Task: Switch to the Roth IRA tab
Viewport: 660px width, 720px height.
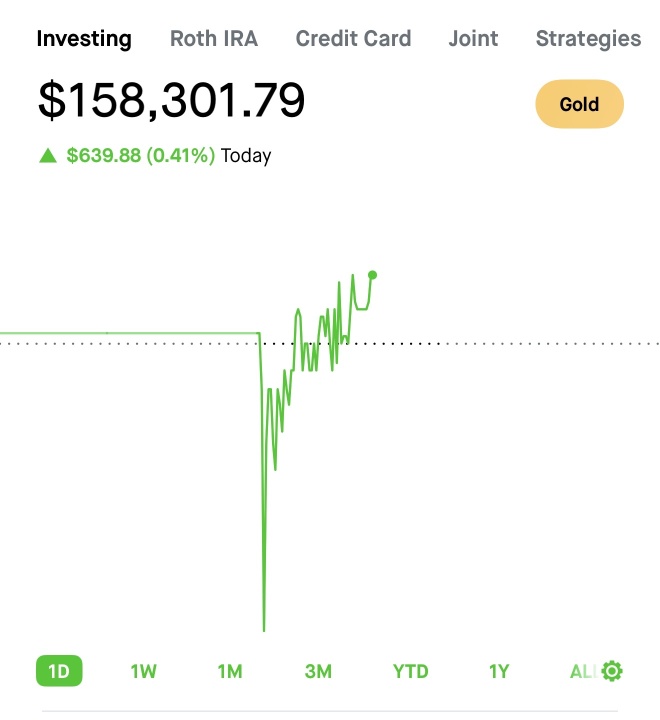Action: pos(214,39)
